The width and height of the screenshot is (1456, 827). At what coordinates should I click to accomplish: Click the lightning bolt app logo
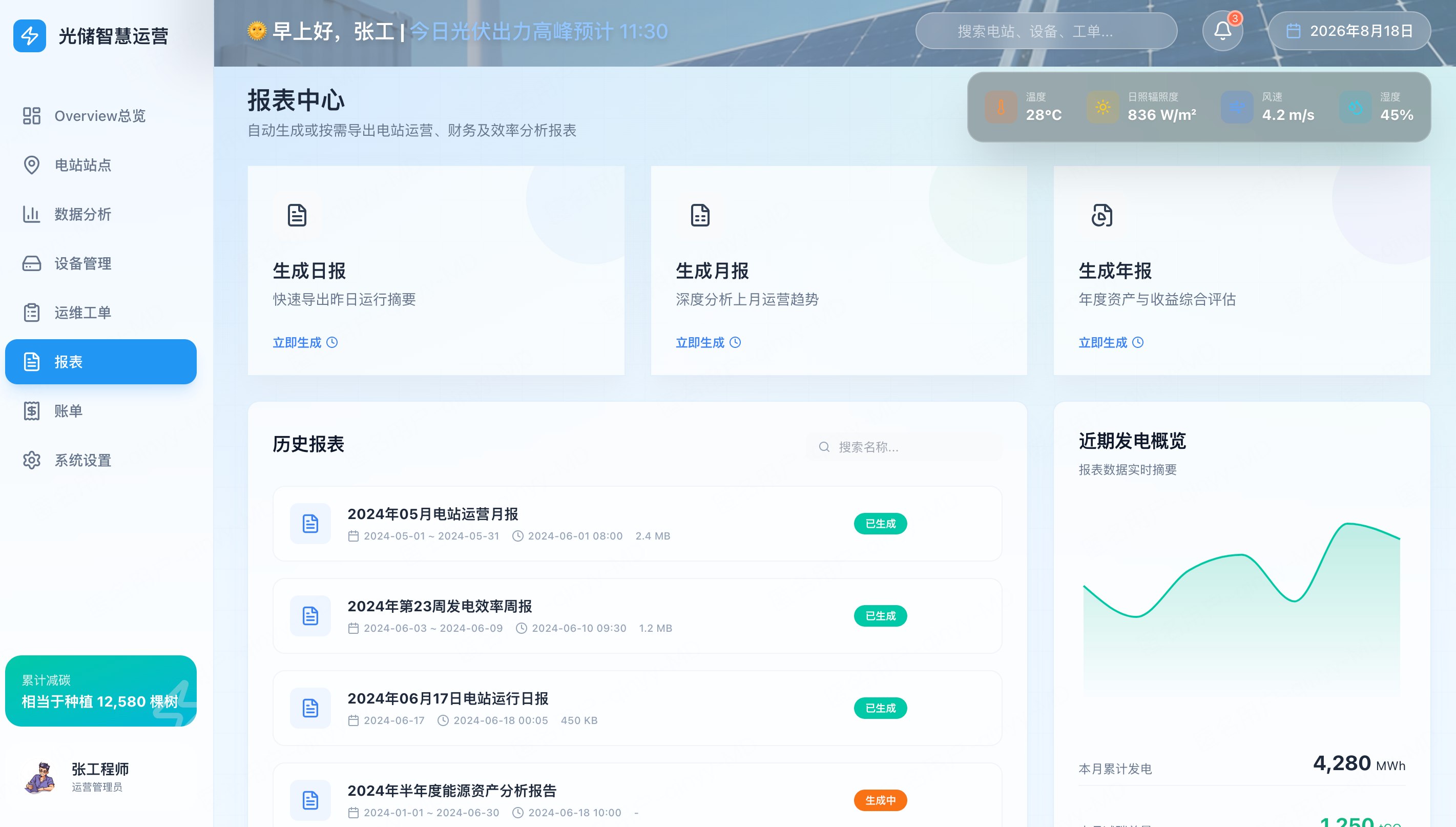(30, 36)
